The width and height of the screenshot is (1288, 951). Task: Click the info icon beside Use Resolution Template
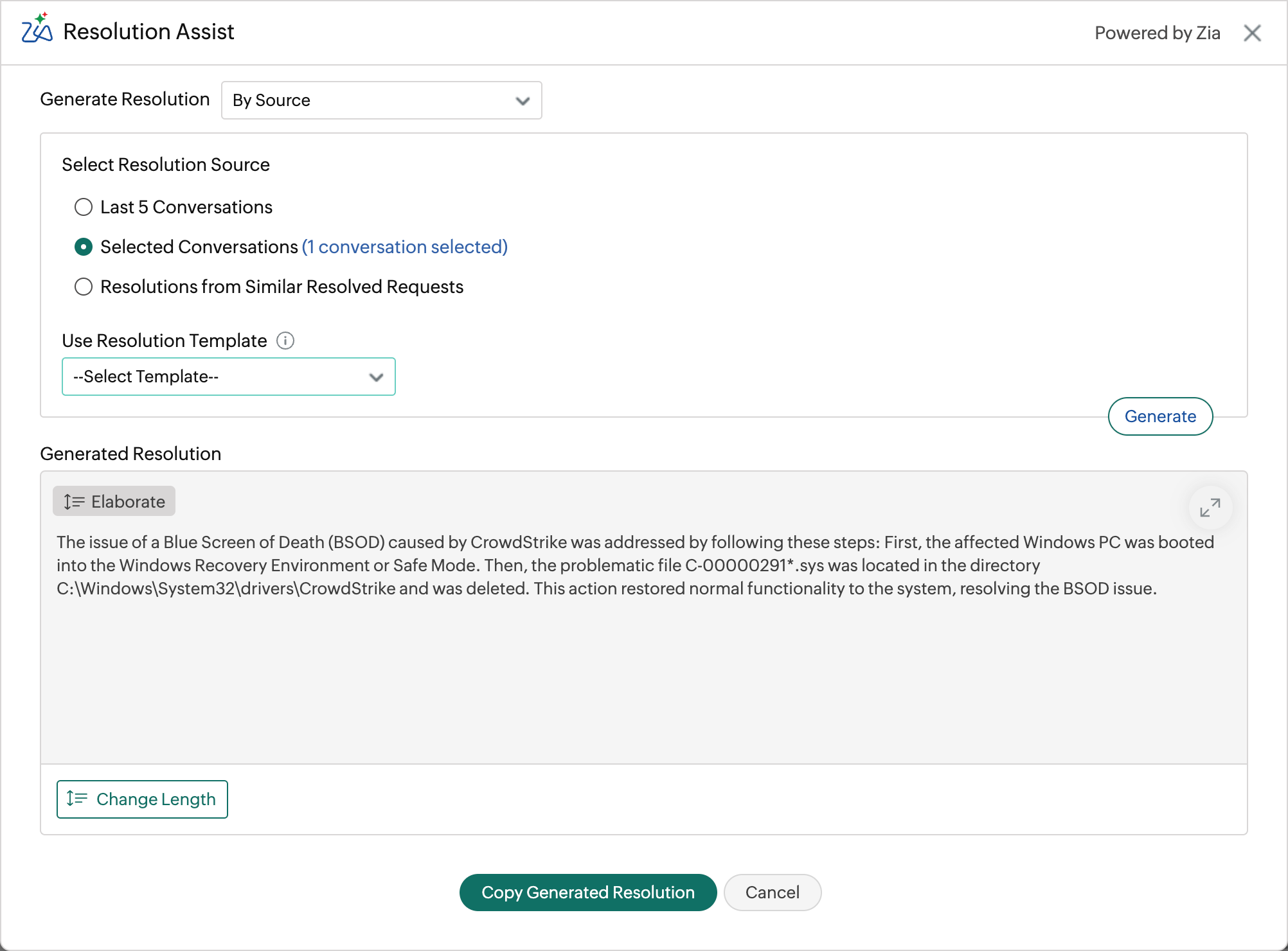coord(285,341)
